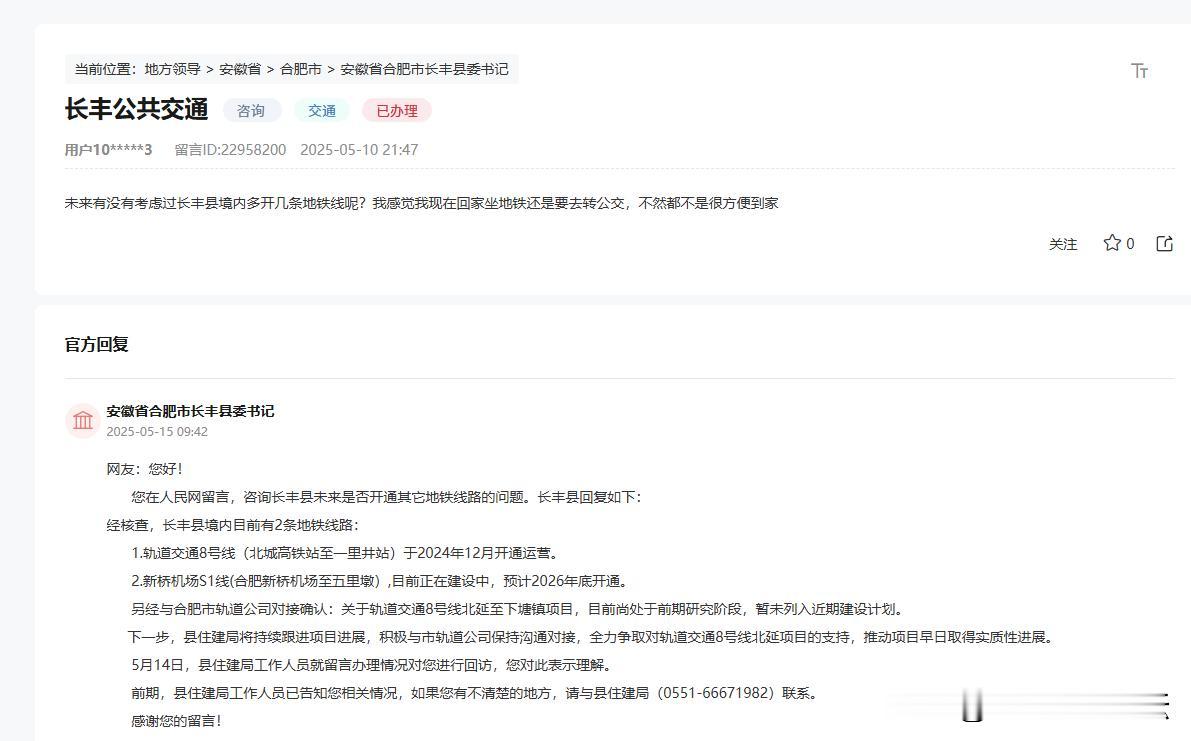The width and height of the screenshot is (1191, 741).
Task: Select the 官方回复 section heading
Action: coord(96,345)
